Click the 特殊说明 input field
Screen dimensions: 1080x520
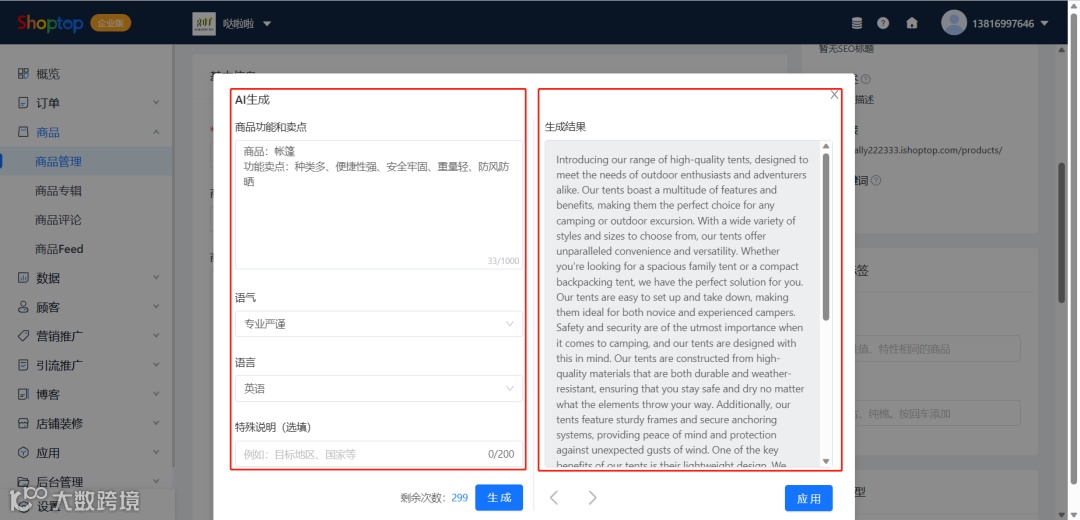[378, 454]
